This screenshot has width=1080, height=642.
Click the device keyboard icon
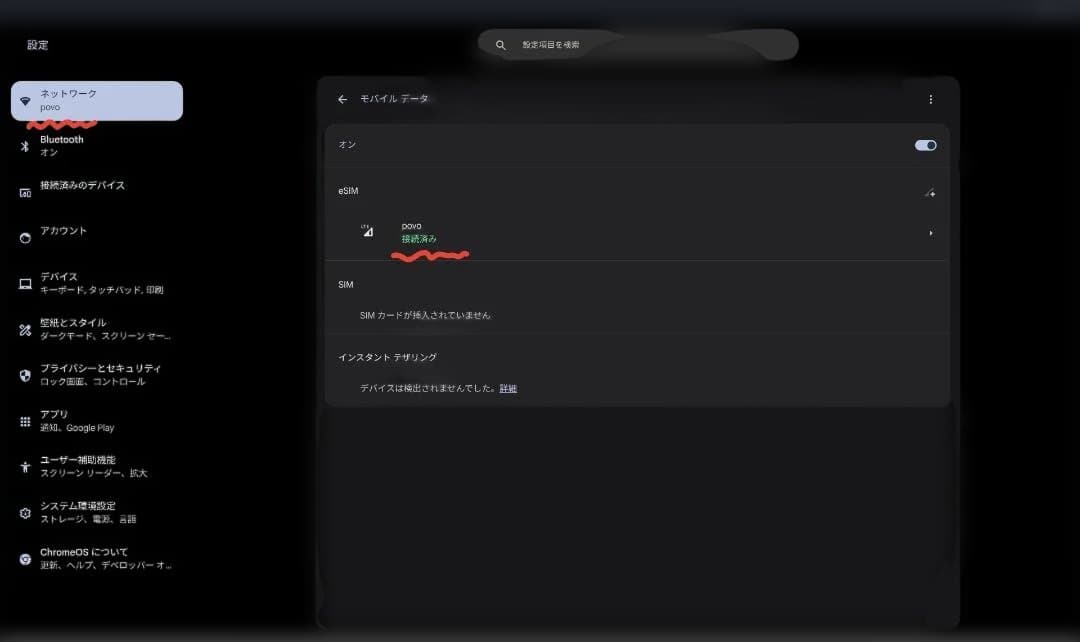(x=24, y=281)
